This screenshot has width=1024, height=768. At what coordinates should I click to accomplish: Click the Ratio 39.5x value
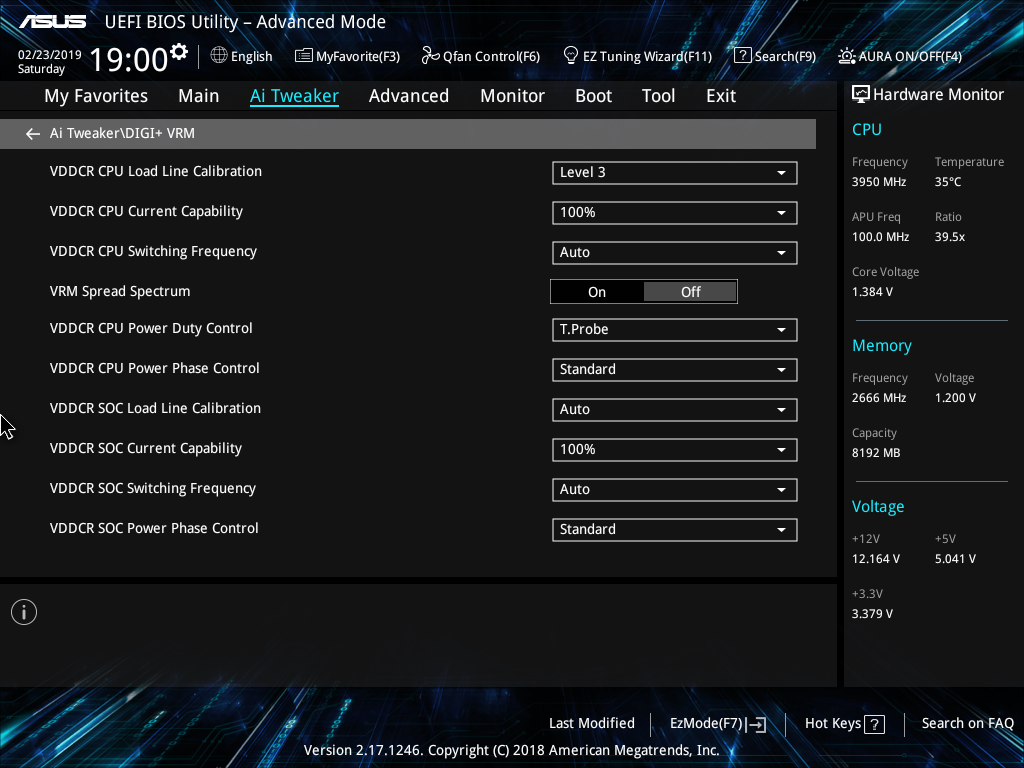point(950,237)
